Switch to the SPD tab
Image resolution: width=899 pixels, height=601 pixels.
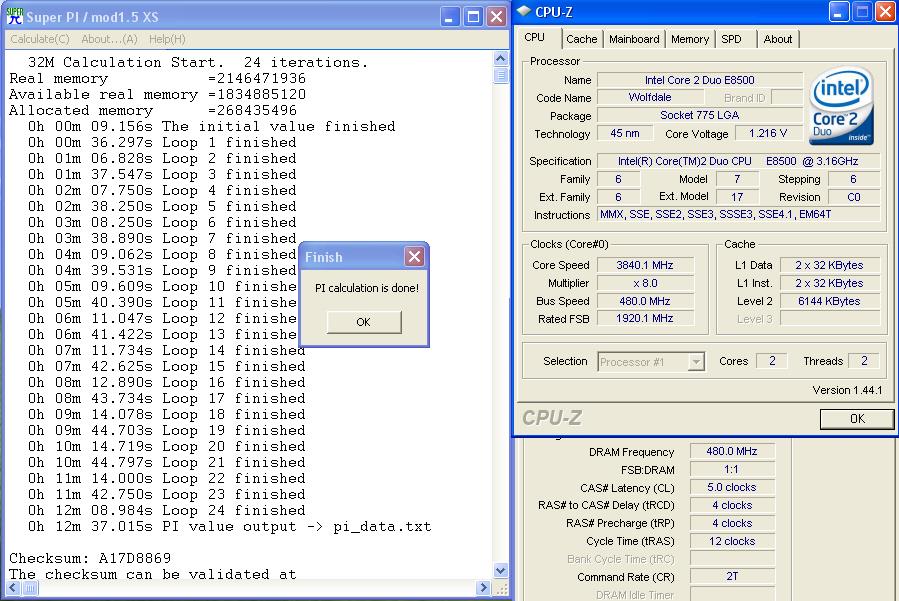point(731,39)
